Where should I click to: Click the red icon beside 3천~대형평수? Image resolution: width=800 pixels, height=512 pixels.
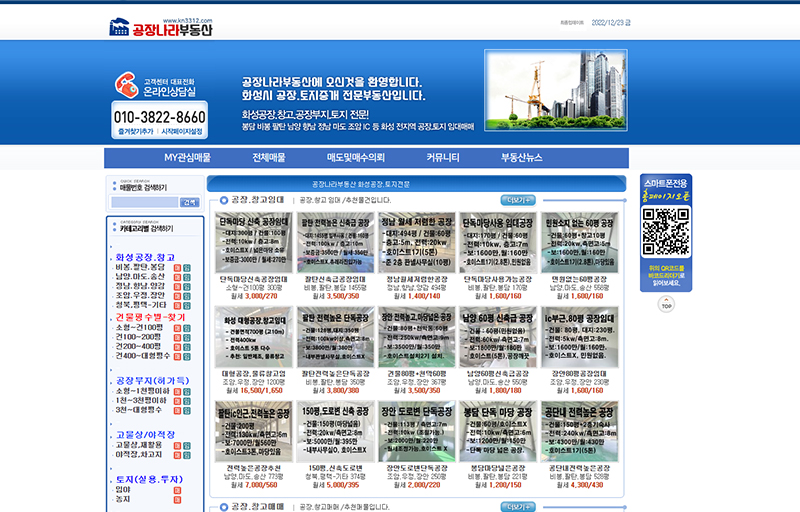[177, 411]
